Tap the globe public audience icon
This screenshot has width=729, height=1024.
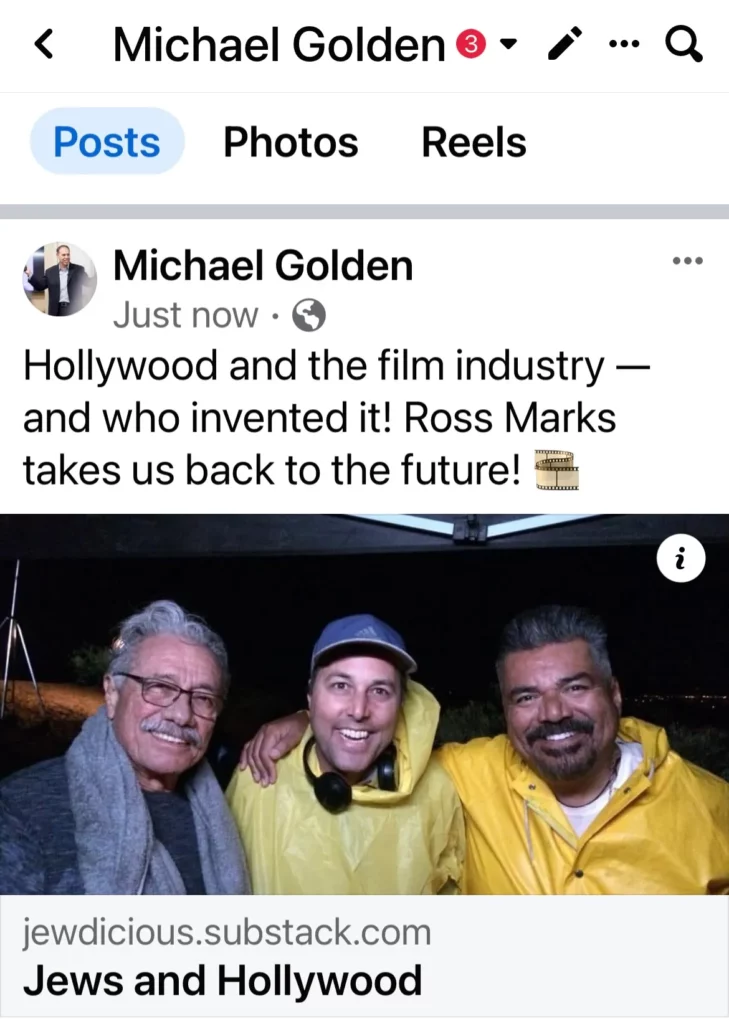308,316
